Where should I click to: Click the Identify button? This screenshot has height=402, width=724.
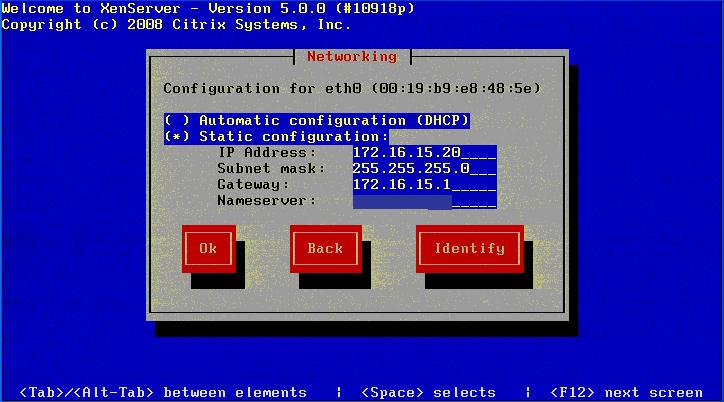[469, 248]
